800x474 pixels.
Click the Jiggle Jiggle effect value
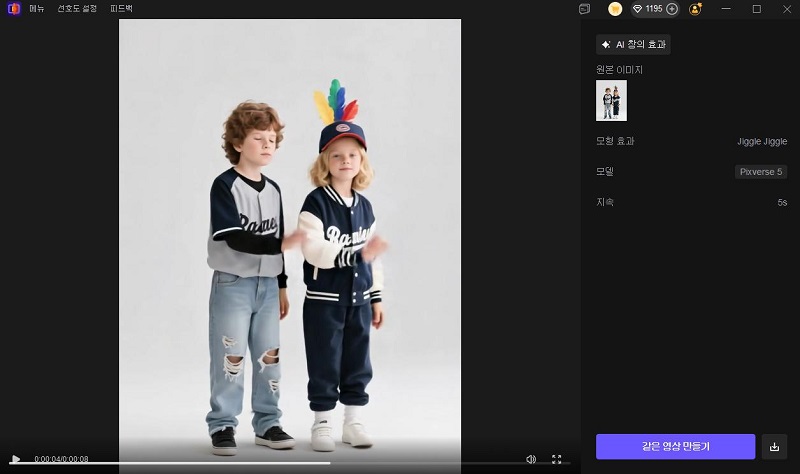pos(762,141)
